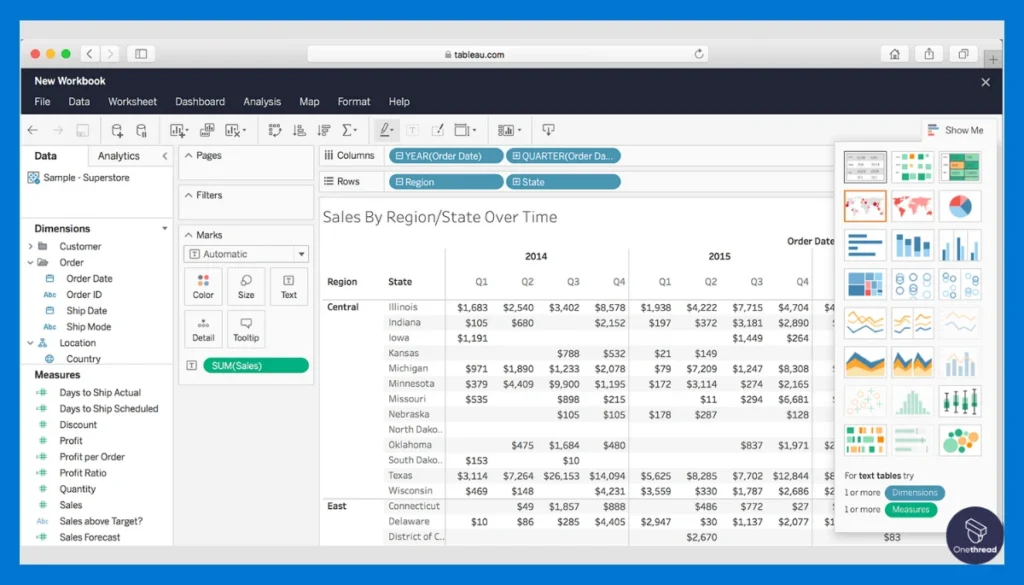Click the fit view icon in toolbar

tap(464, 130)
